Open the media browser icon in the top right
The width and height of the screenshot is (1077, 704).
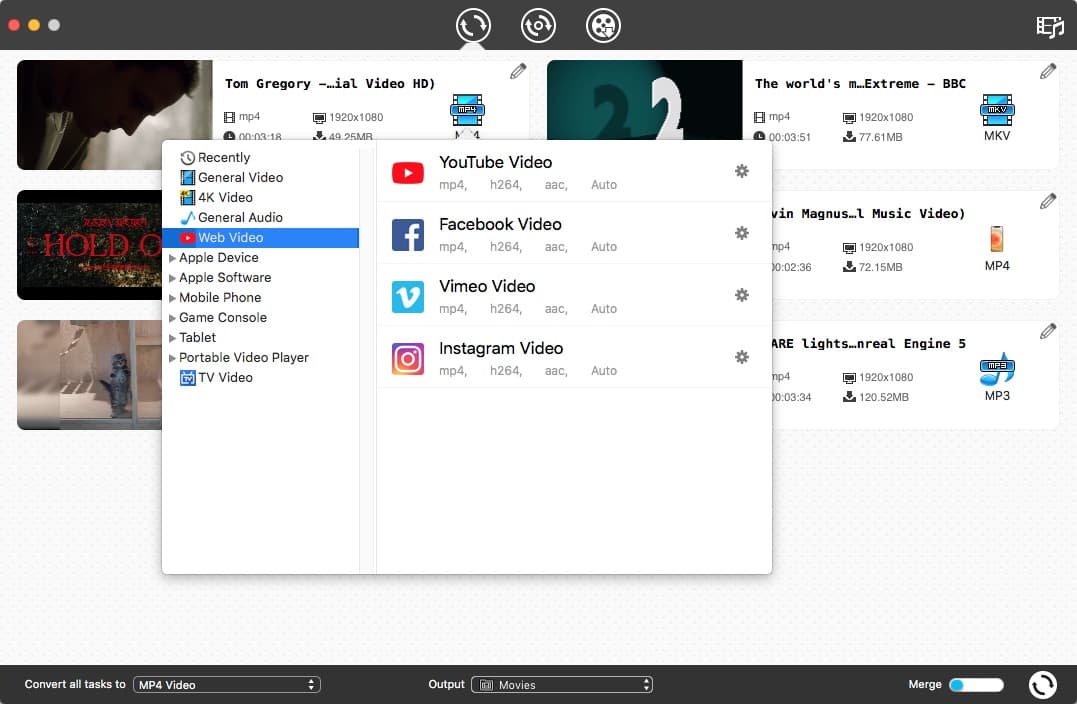click(1050, 27)
